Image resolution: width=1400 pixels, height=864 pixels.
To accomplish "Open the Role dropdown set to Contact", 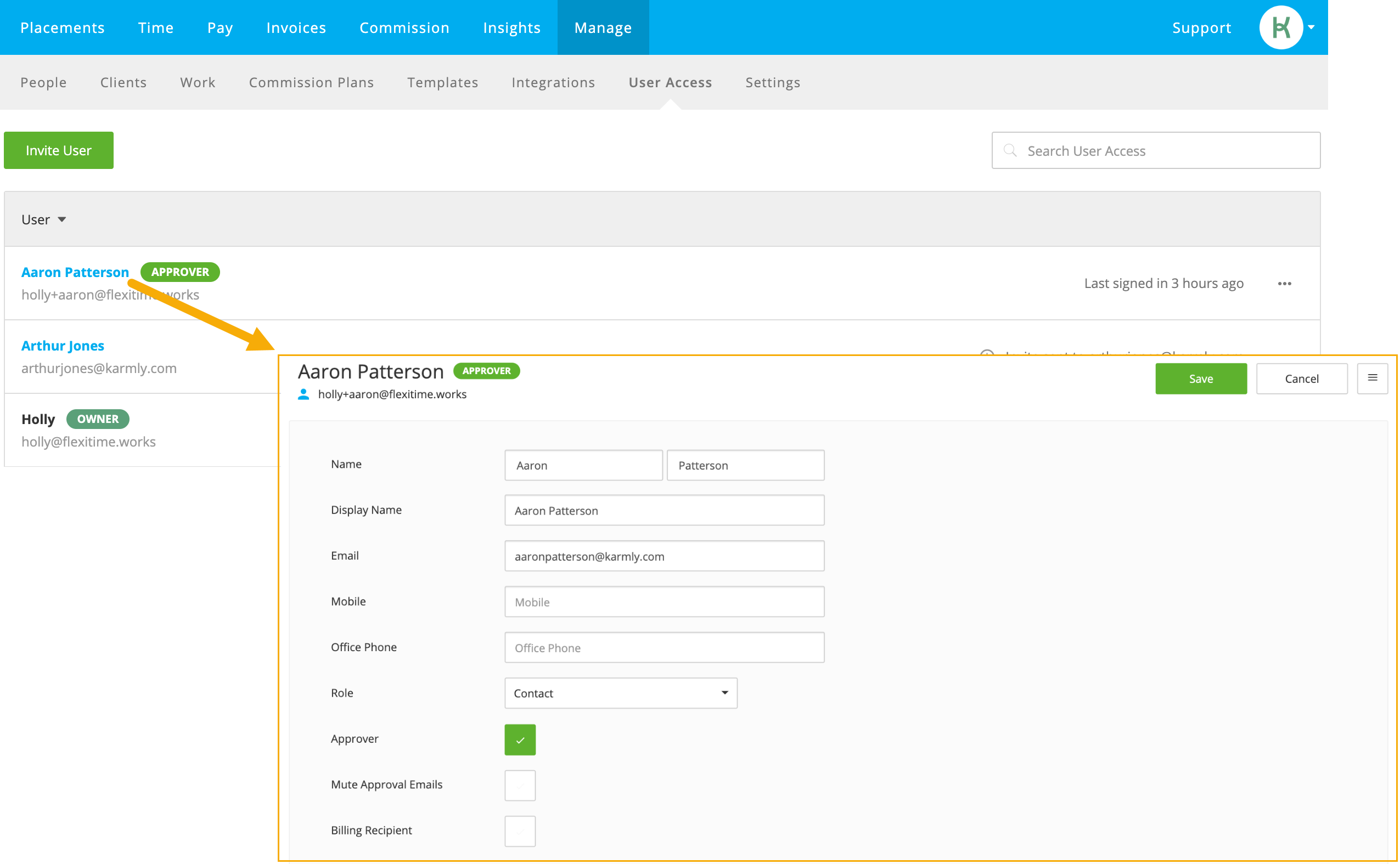I will (x=621, y=693).
